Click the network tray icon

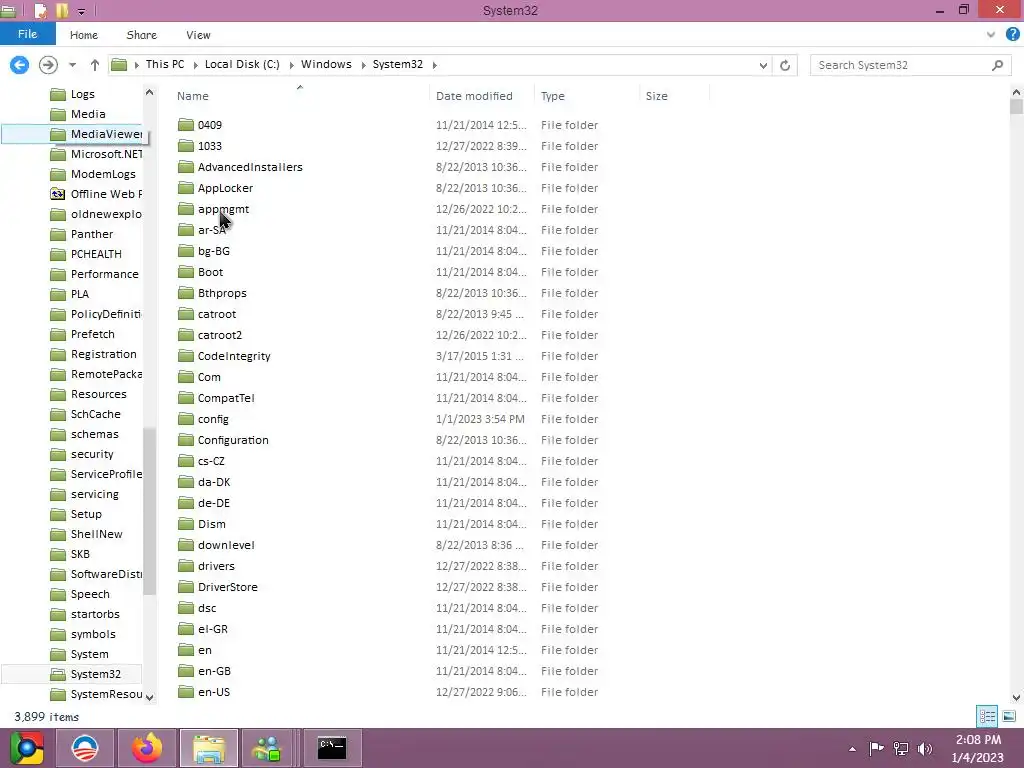coord(901,748)
